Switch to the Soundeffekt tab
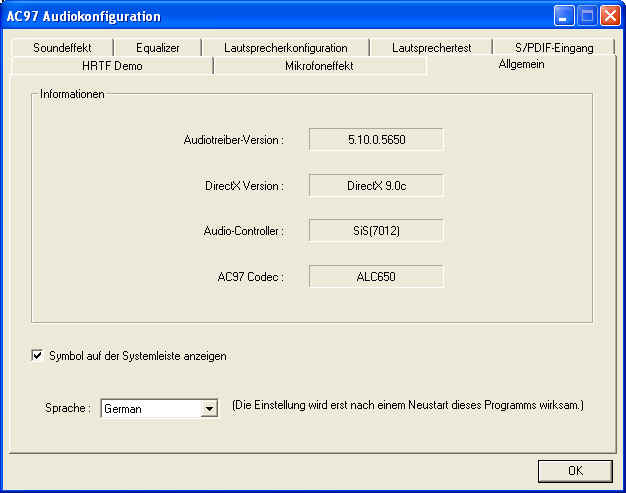Image resolution: width=626 pixels, height=493 pixels. pos(62,48)
